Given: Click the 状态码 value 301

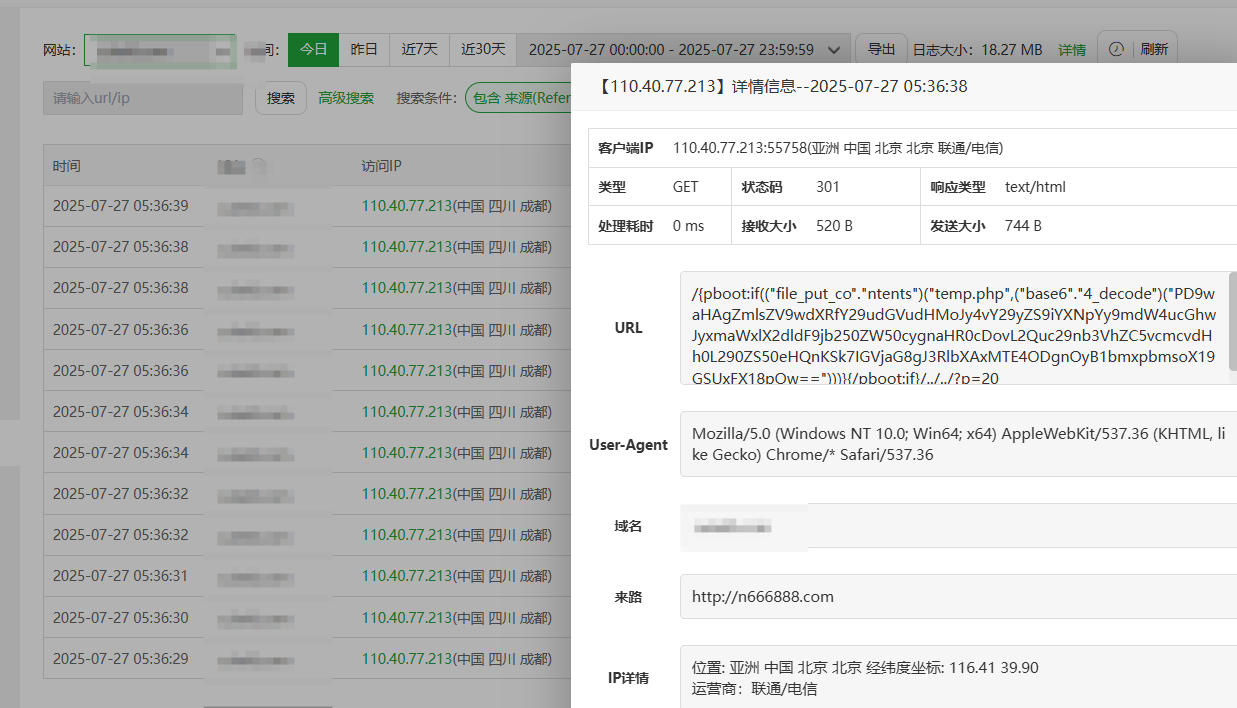Looking at the screenshot, I should tap(828, 187).
